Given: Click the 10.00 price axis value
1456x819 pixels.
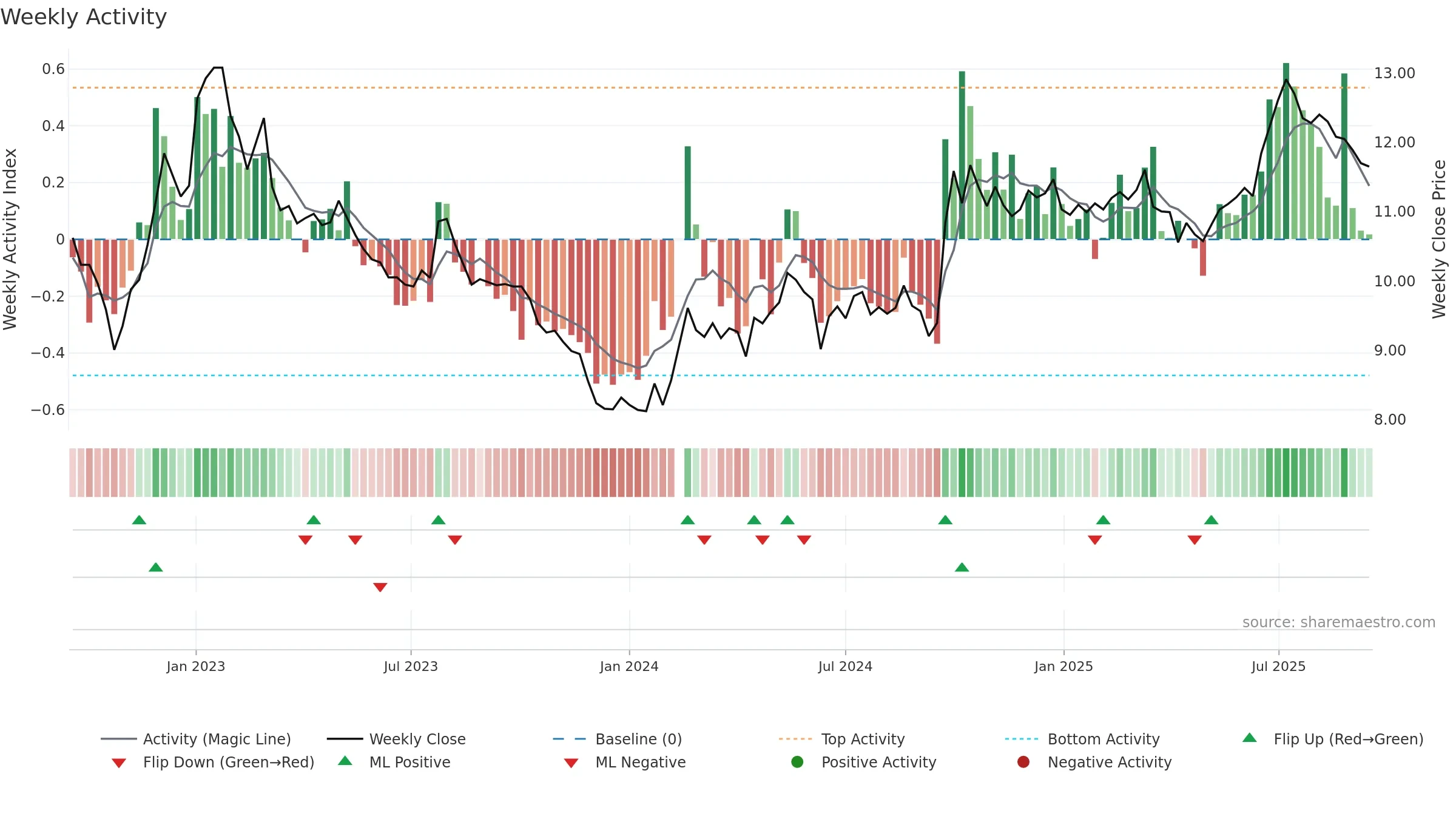Looking at the screenshot, I should tap(1395, 281).
